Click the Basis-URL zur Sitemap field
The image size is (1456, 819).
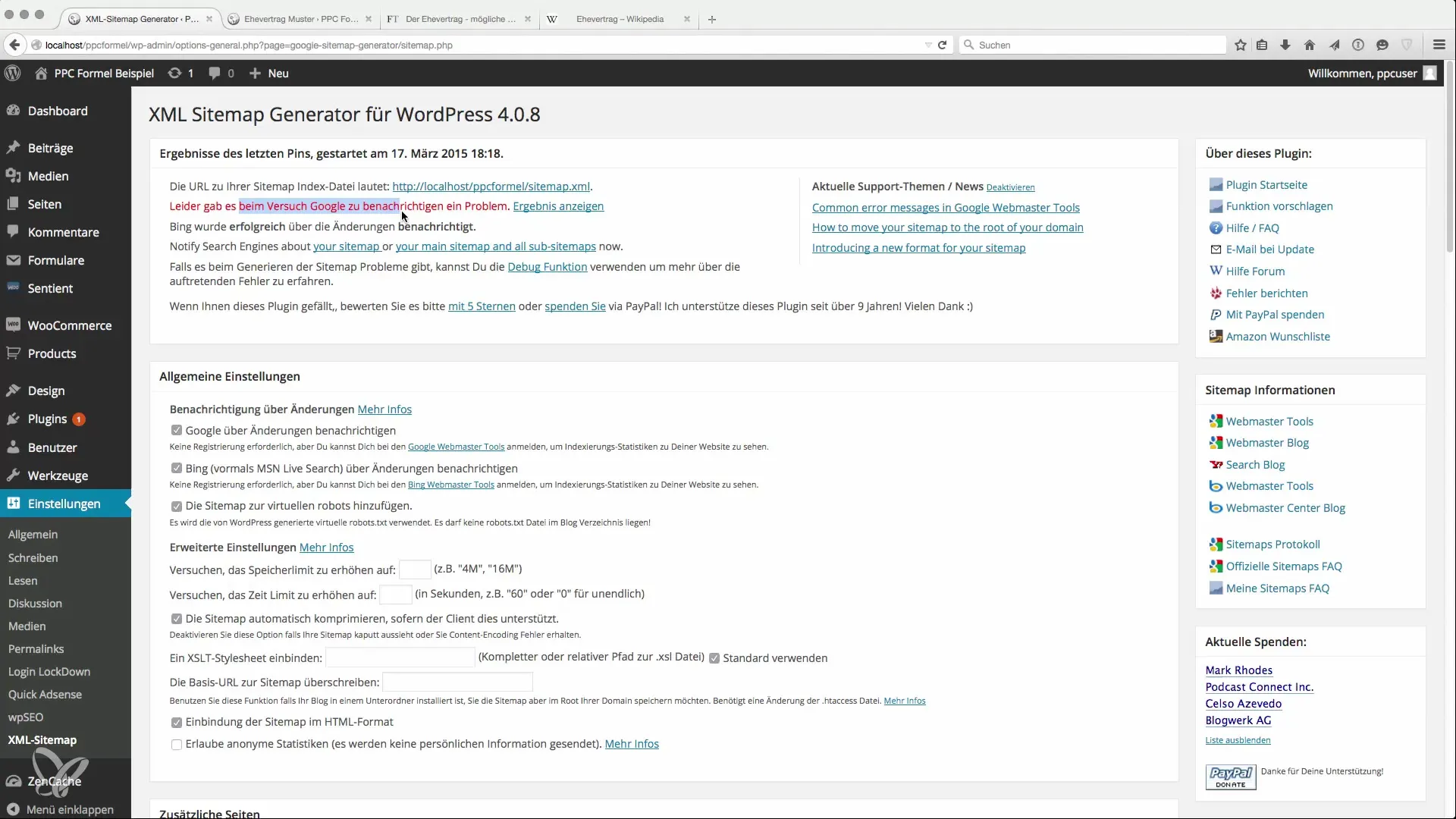point(458,682)
